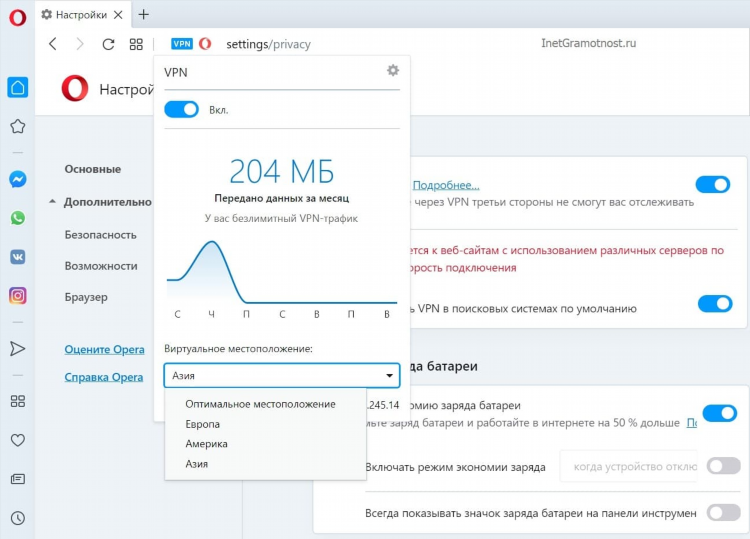Open Возможности settings section
Image resolution: width=750 pixels, height=539 pixels.
point(101,266)
